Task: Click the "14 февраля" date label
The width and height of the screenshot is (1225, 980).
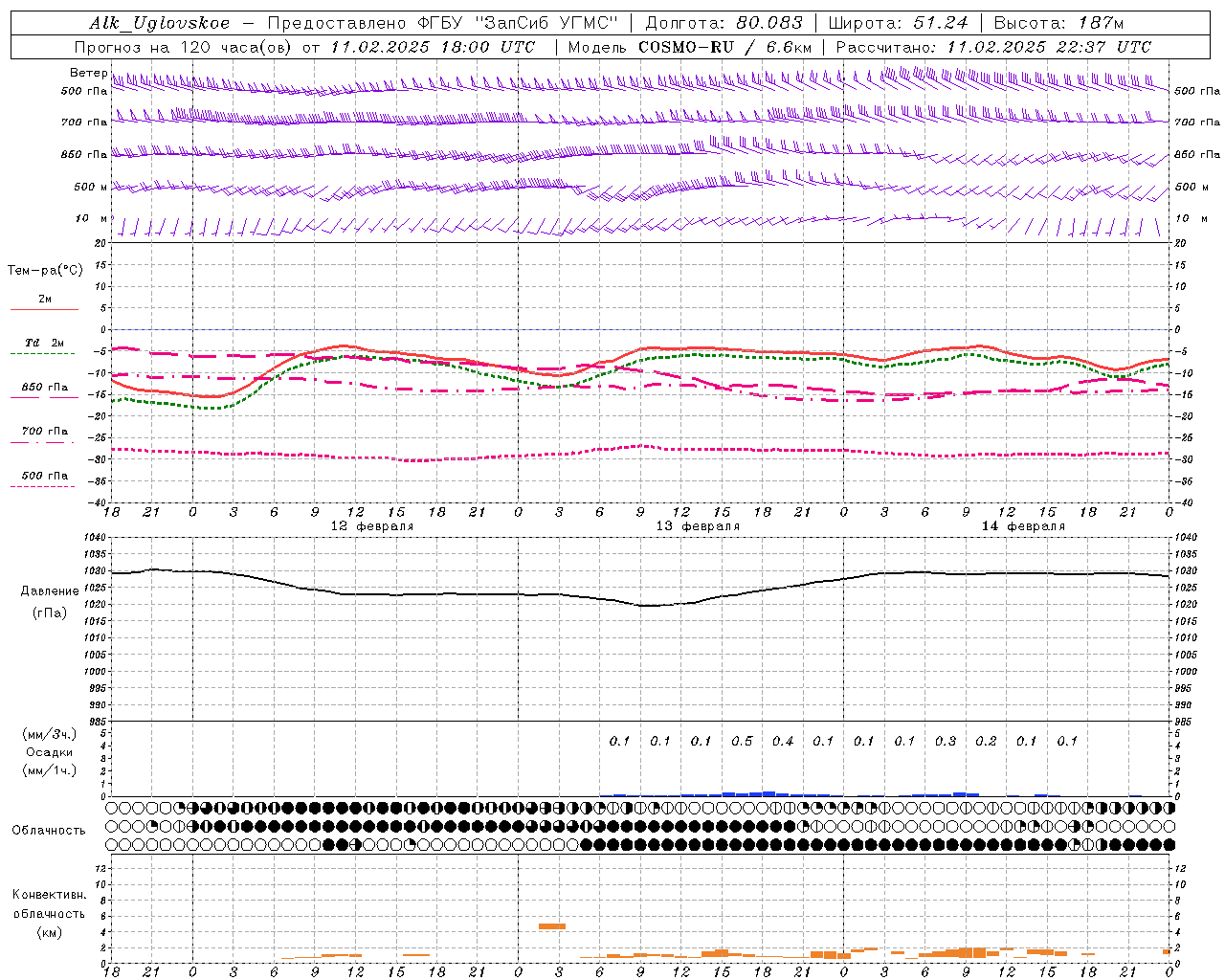Action: tap(1023, 526)
